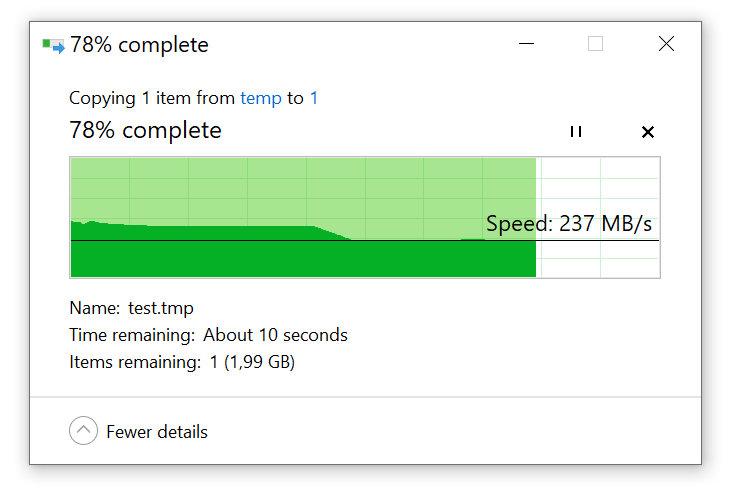This screenshot has width=736, height=501.
Task: Click the "Copying 1 item from" text
Action: pos(152,98)
